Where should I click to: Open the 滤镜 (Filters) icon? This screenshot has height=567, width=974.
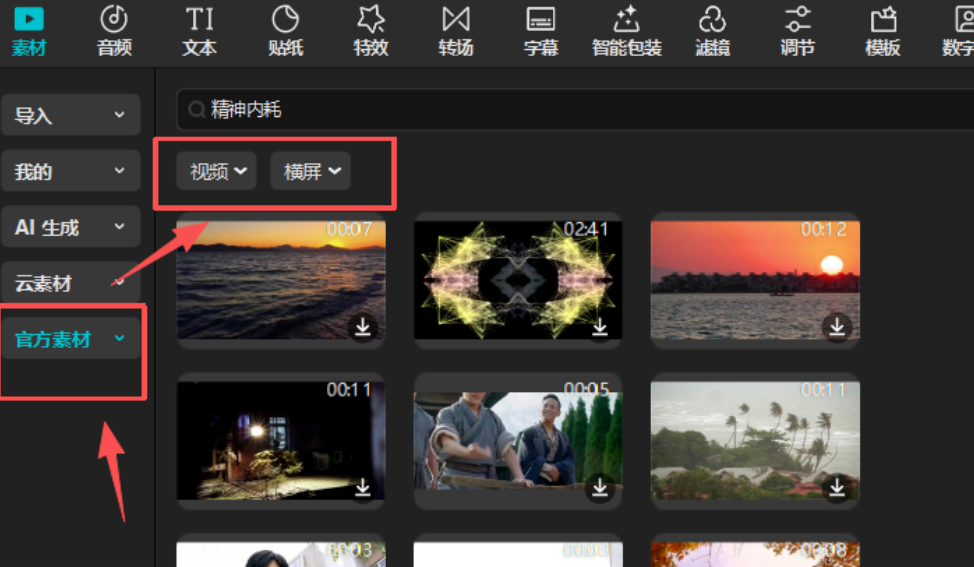(x=712, y=19)
